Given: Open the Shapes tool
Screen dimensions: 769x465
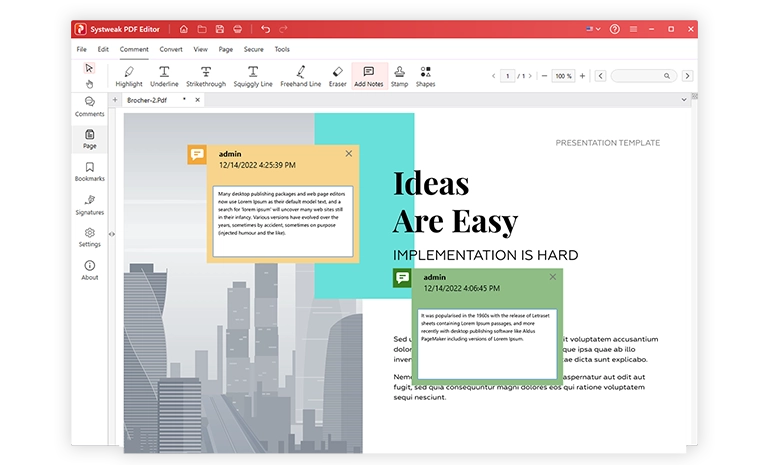Looking at the screenshot, I should pos(425,77).
